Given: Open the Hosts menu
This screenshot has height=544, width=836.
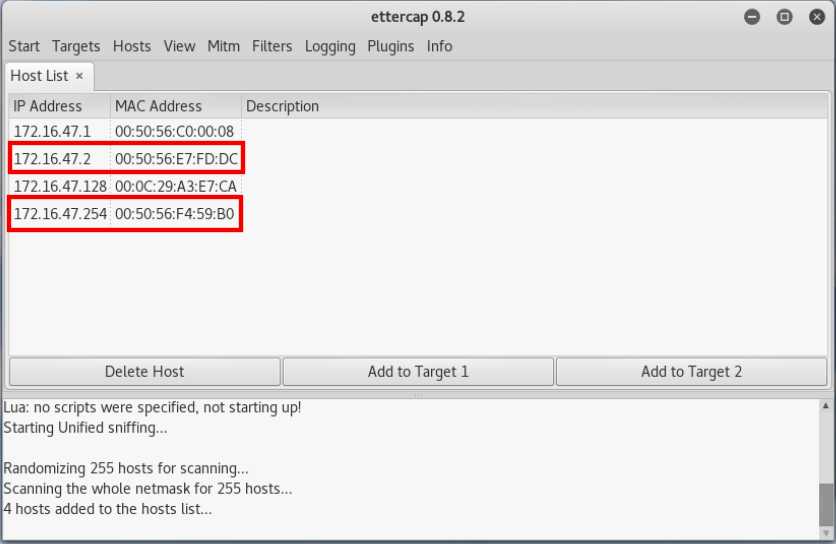Looking at the screenshot, I should click(x=132, y=46).
